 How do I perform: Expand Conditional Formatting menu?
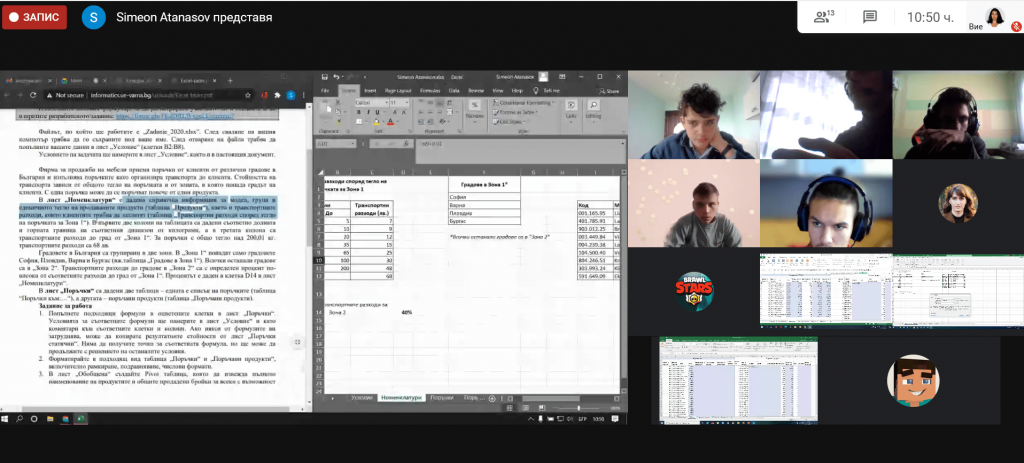523,103
